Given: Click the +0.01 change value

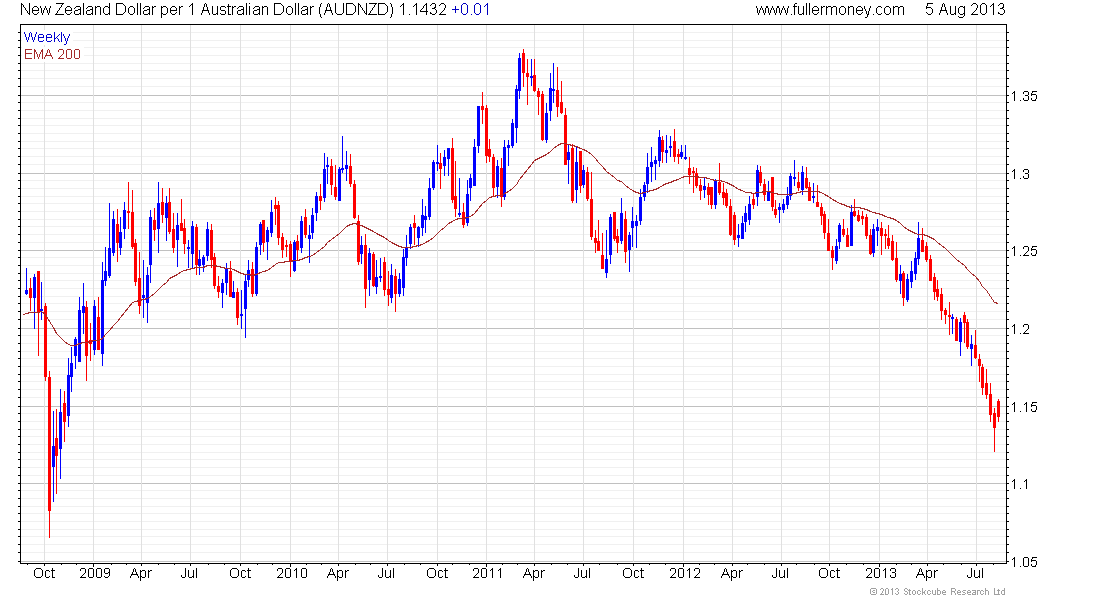Looking at the screenshot, I should point(470,10).
